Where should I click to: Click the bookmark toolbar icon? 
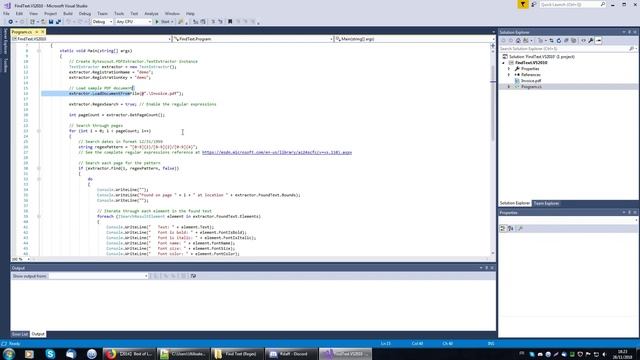[x=230, y=22]
